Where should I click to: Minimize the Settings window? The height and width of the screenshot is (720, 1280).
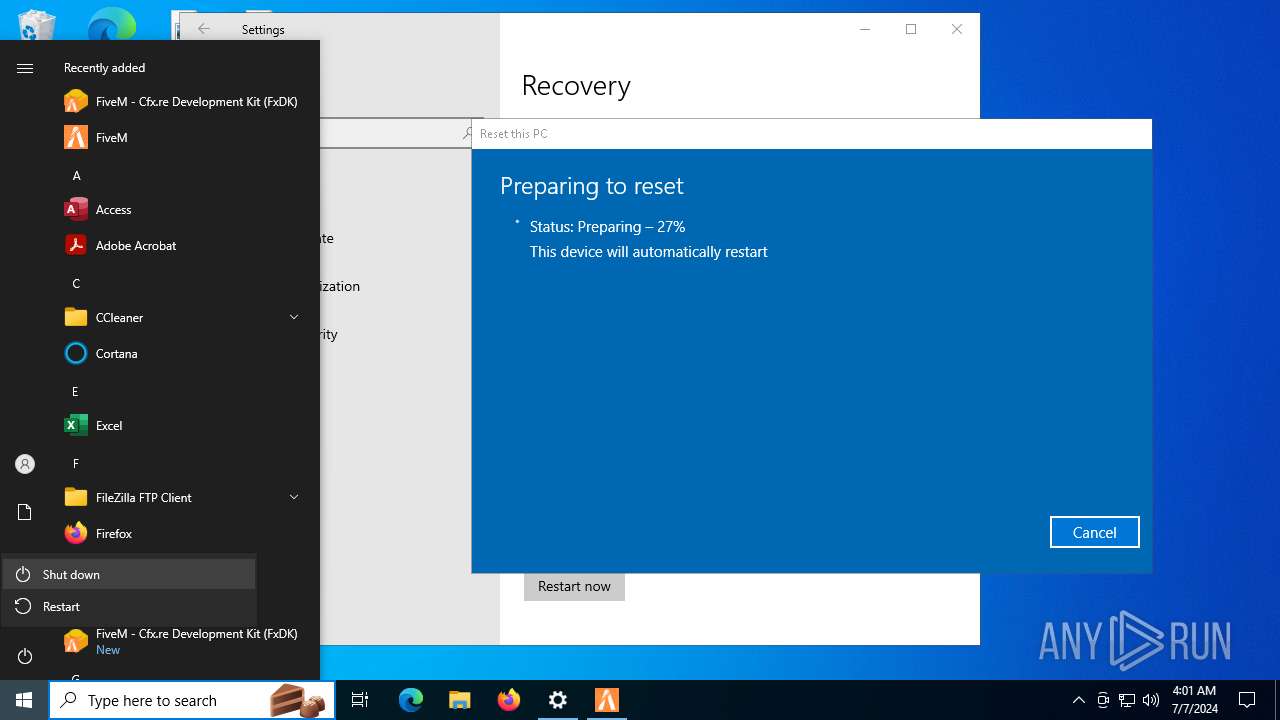865,29
